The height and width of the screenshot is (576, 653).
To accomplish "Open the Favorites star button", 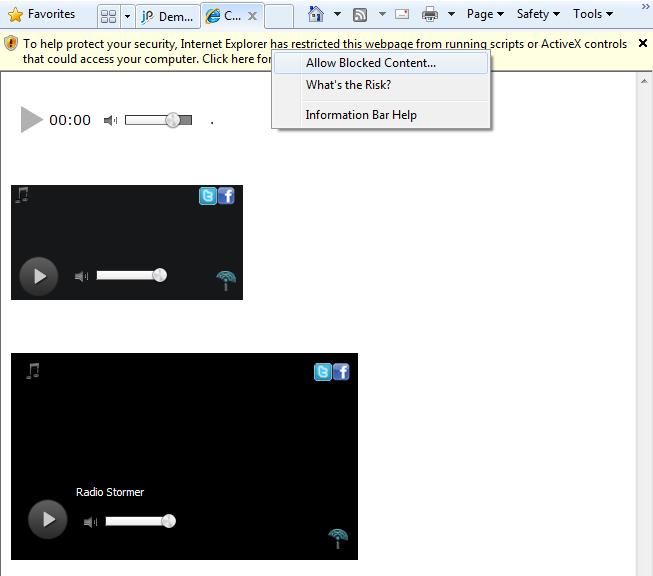I will tap(42, 14).
